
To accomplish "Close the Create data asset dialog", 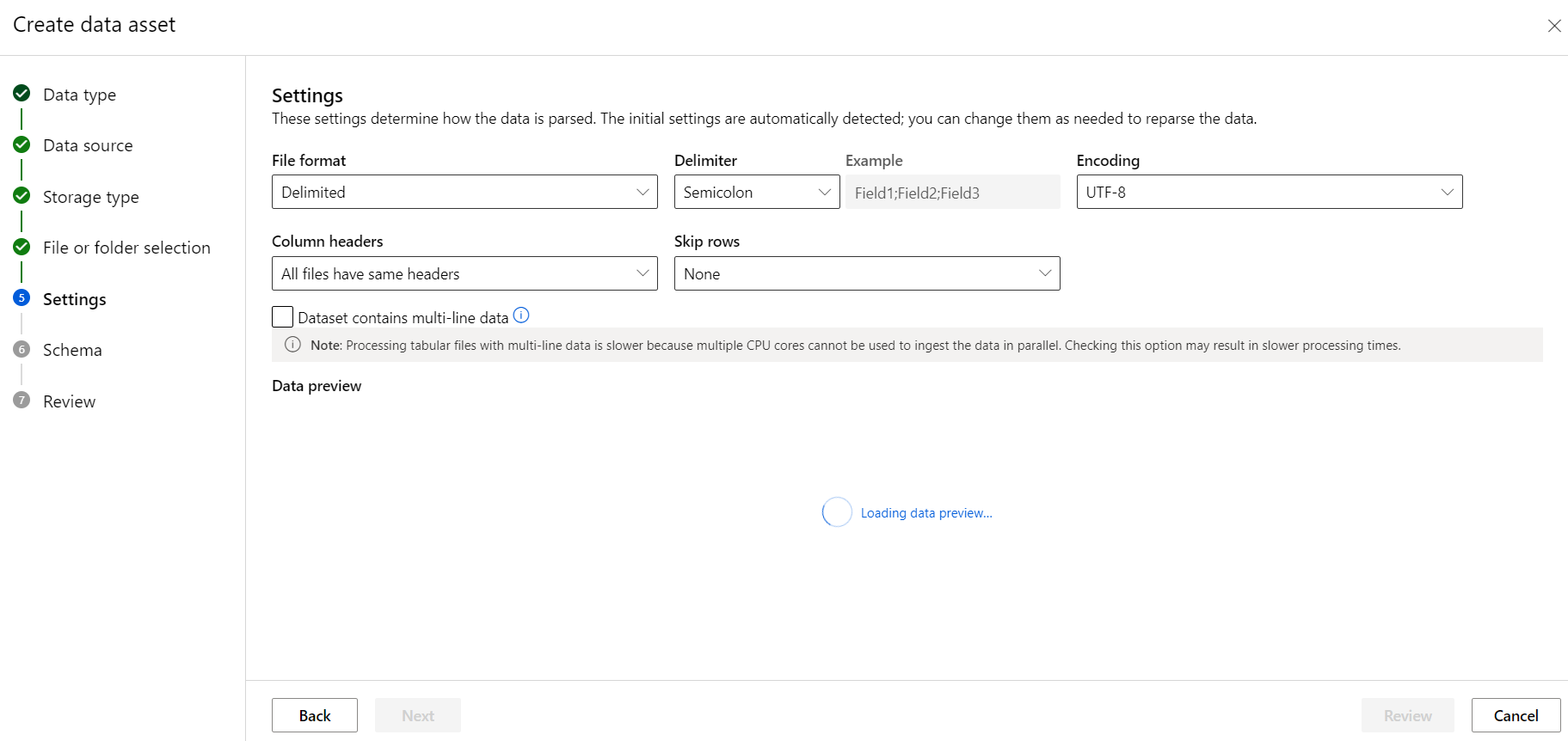I will 1554,26.
